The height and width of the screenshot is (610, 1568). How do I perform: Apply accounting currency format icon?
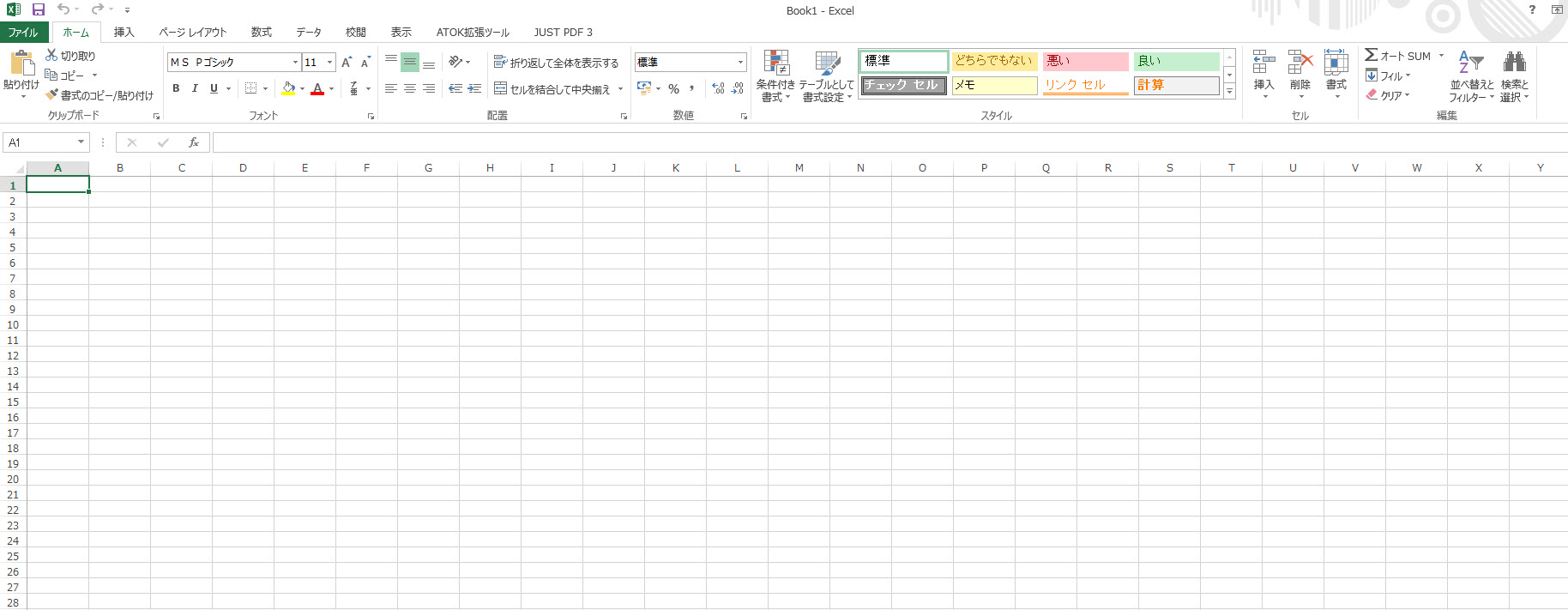point(644,88)
